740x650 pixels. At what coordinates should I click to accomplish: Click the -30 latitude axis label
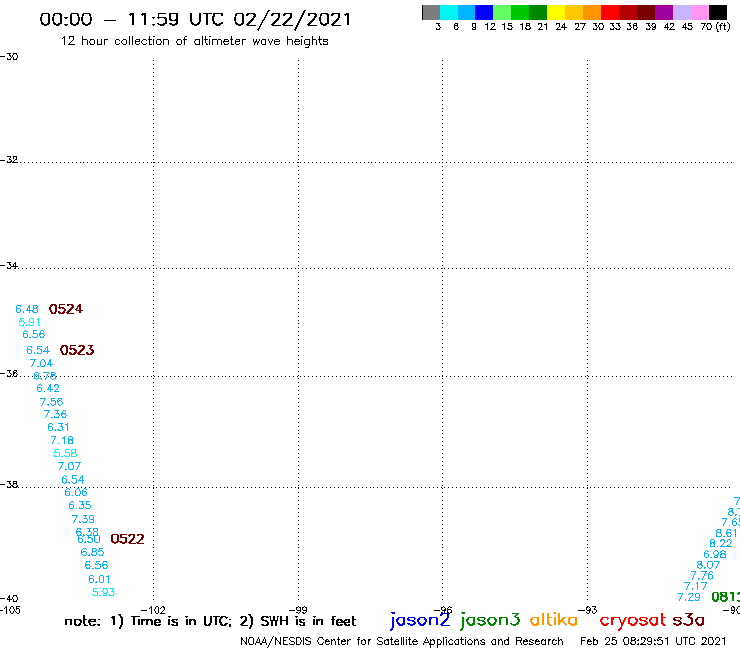[x=9, y=57]
